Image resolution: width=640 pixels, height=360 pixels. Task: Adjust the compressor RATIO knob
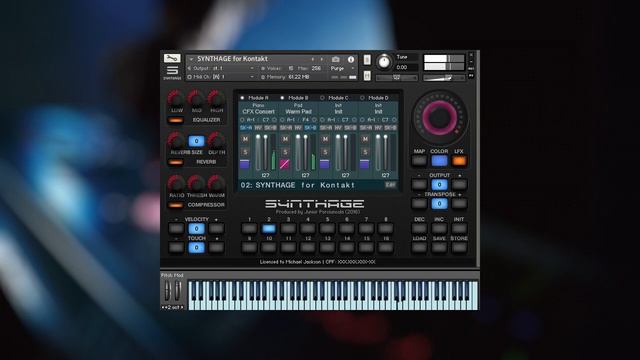[176, 184]
